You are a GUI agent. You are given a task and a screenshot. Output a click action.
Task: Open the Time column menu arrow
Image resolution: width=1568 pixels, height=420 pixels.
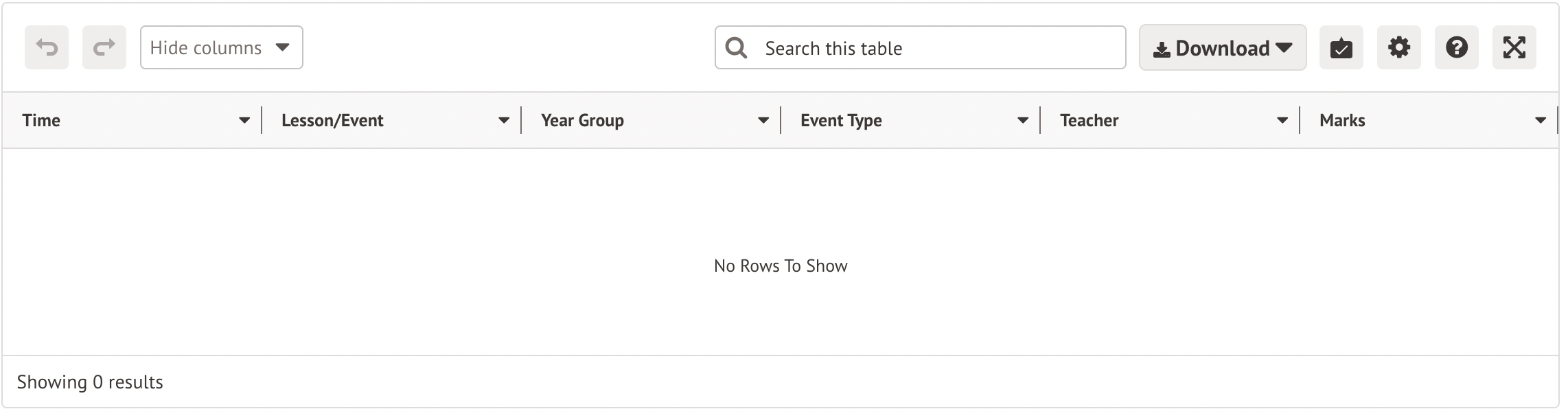click(x=244, y=121)
